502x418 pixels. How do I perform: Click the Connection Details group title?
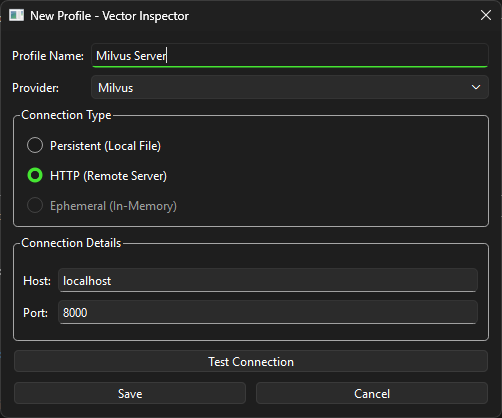click(71, 243)
